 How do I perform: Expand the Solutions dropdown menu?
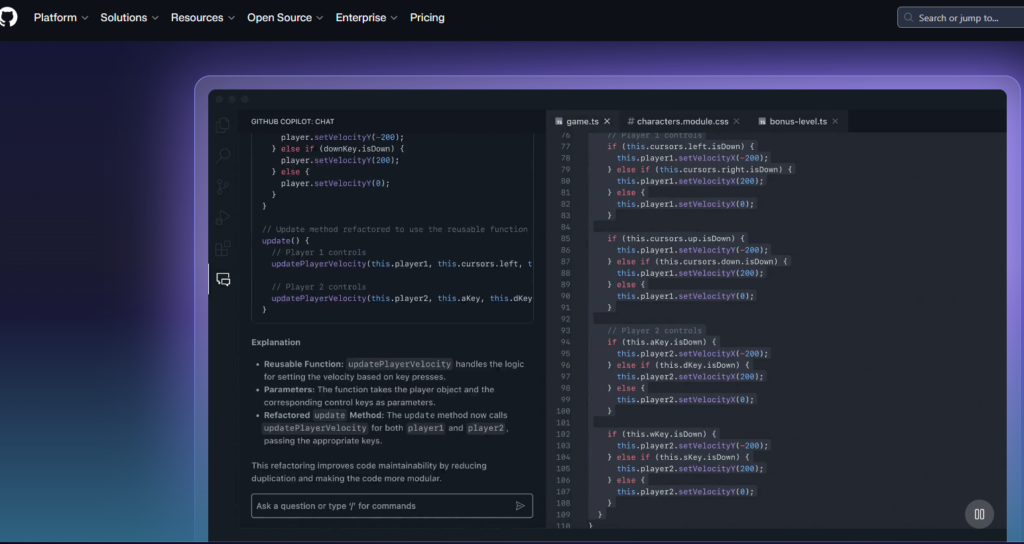click(x=129, y=18)
